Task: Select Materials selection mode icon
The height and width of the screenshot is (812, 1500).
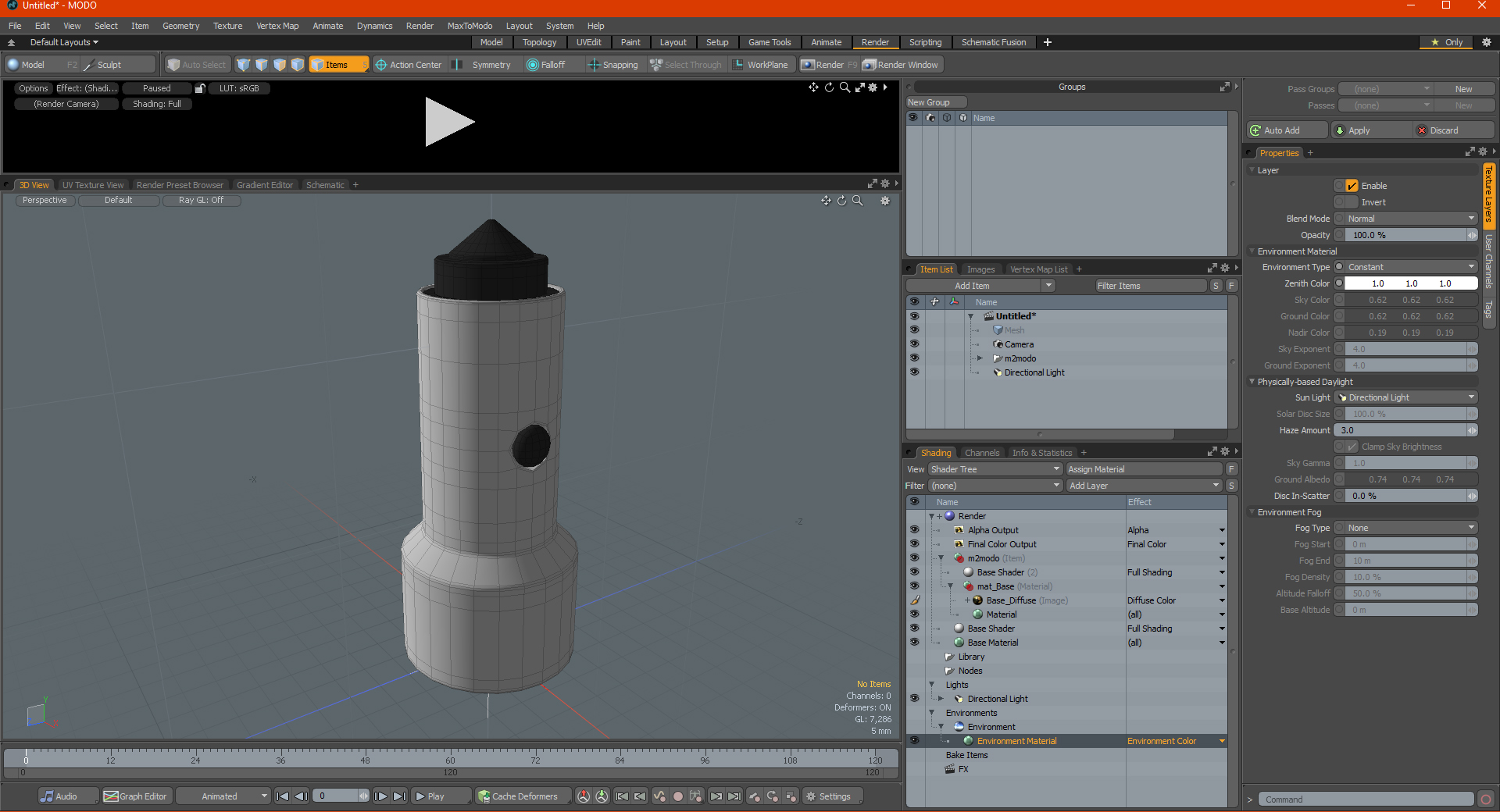Action: [298, 65]
